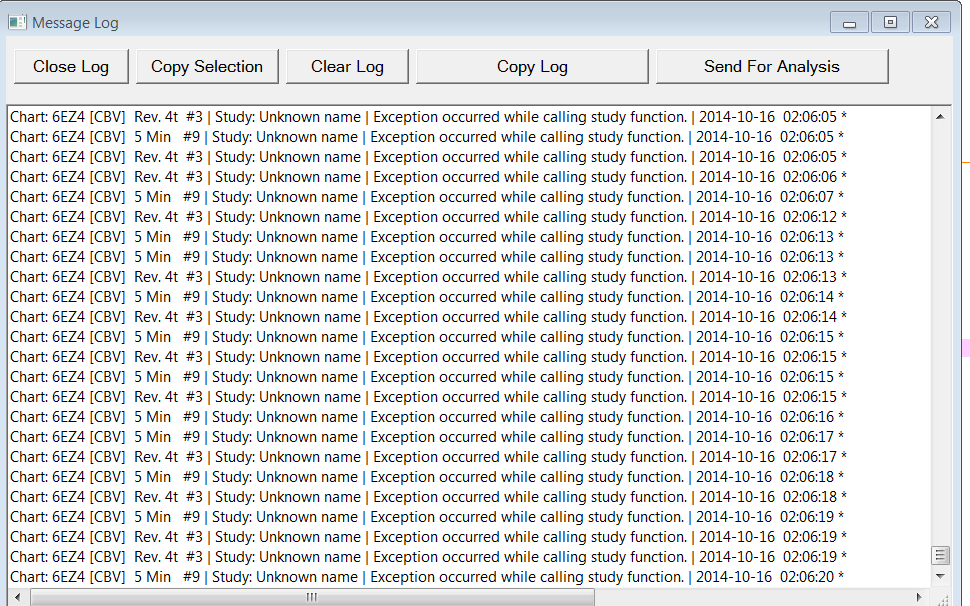Minimize the Message Log window

point(849,22)
